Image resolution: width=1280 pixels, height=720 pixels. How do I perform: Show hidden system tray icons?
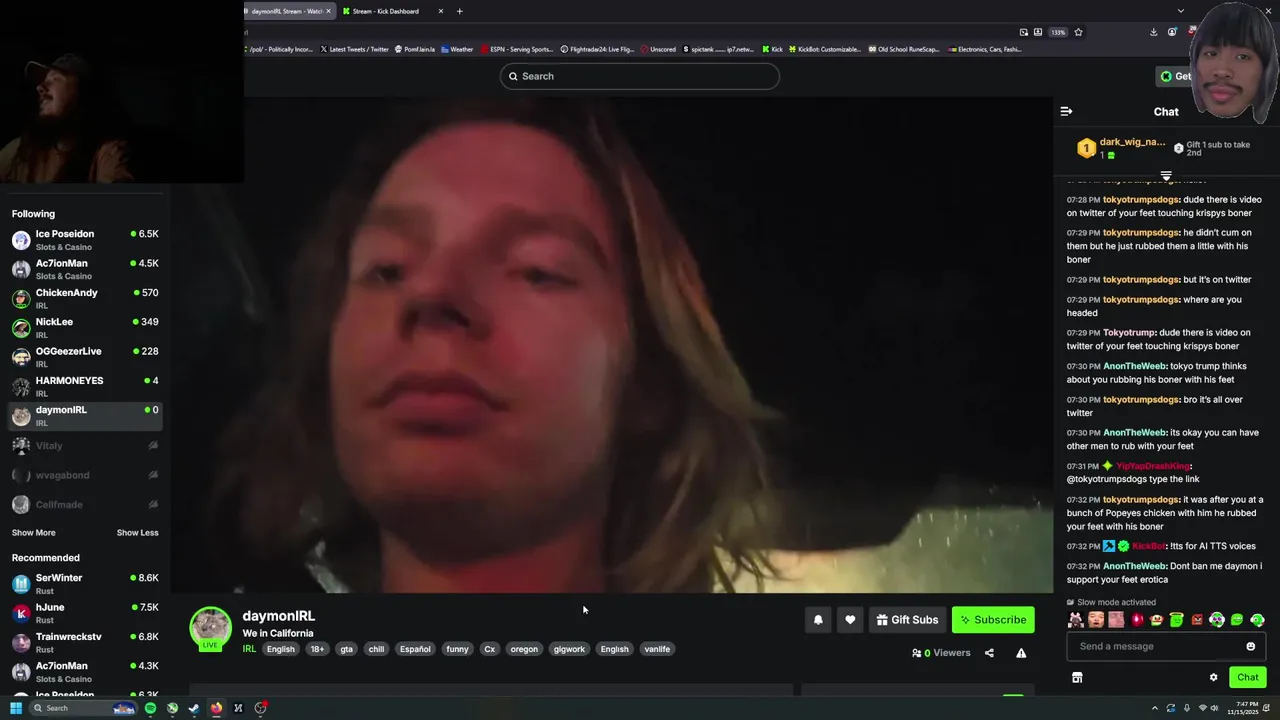(x=1155, y=708)
